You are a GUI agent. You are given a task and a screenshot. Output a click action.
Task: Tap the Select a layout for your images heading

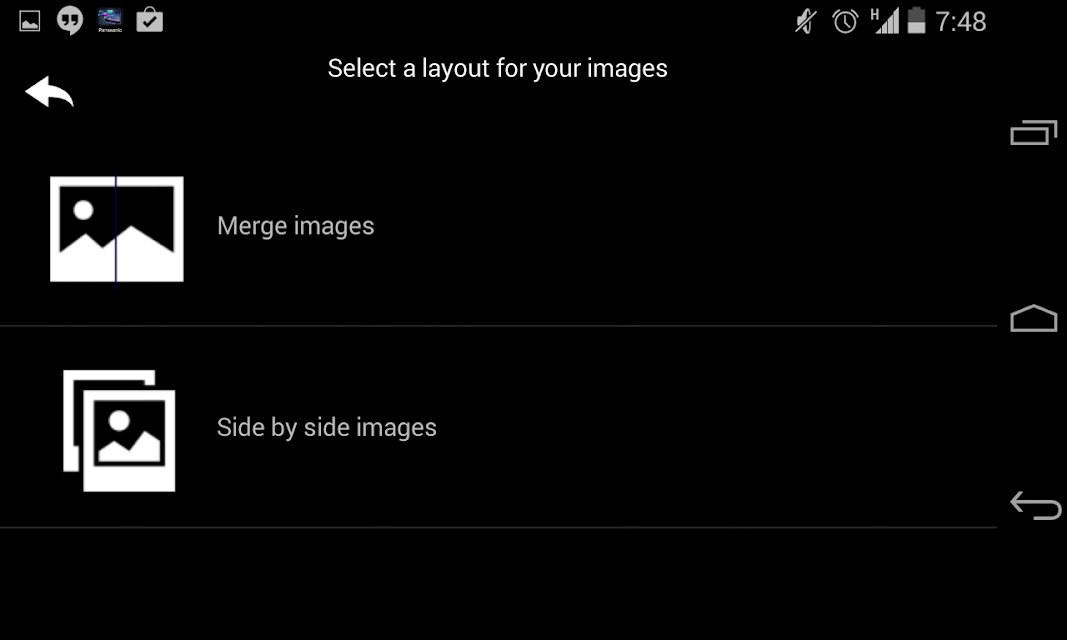497,69
